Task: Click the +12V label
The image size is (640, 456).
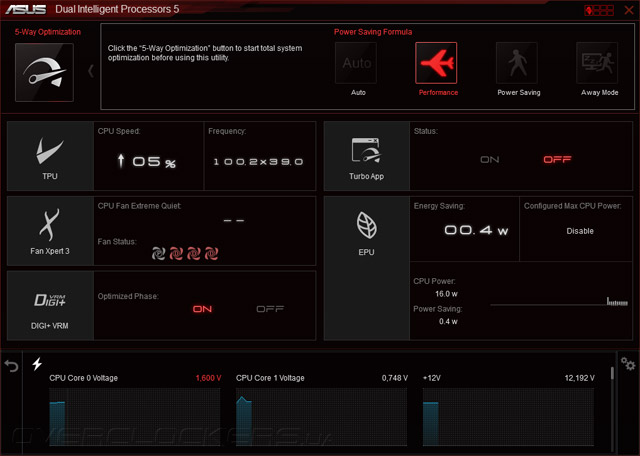Action: point(432,378)
